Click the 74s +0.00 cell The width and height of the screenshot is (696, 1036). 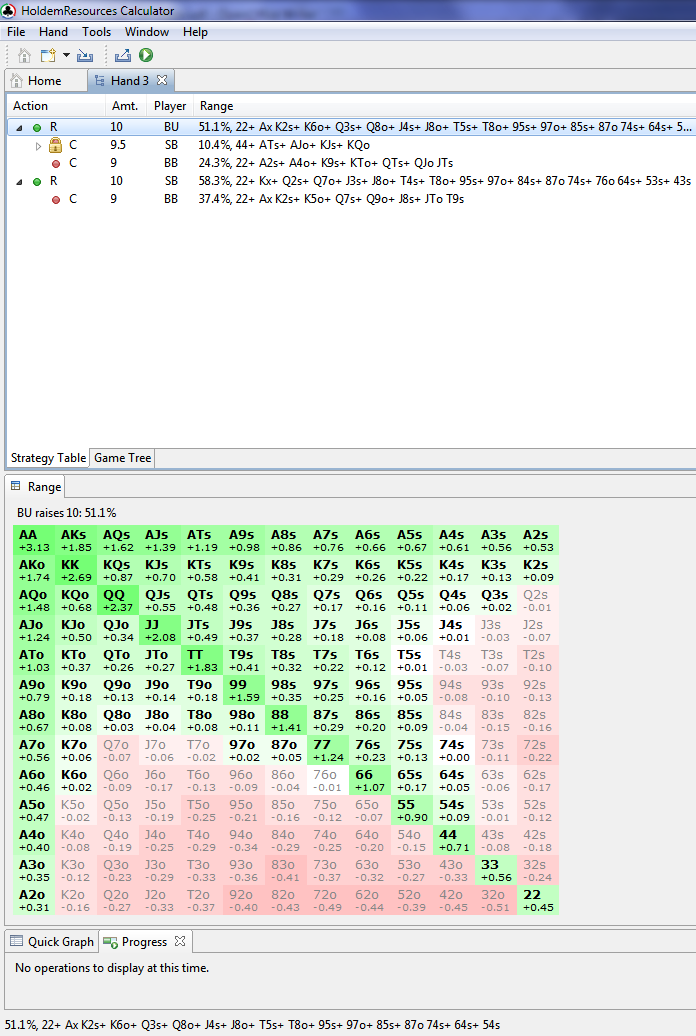[x=454, y=751]
